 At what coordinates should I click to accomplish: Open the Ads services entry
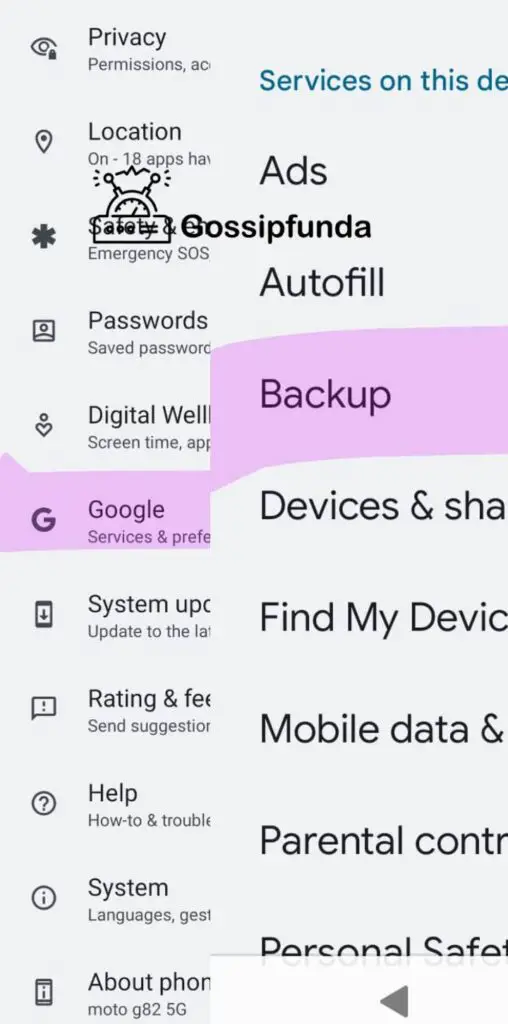pos(294,171)
